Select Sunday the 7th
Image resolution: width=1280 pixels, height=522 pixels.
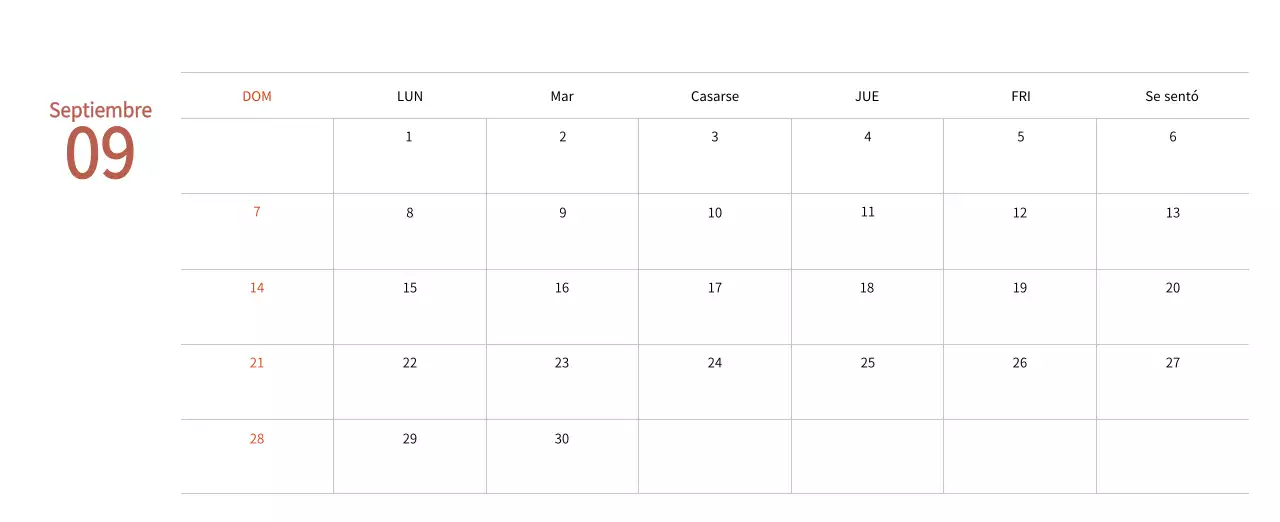[x=257, y=212]
